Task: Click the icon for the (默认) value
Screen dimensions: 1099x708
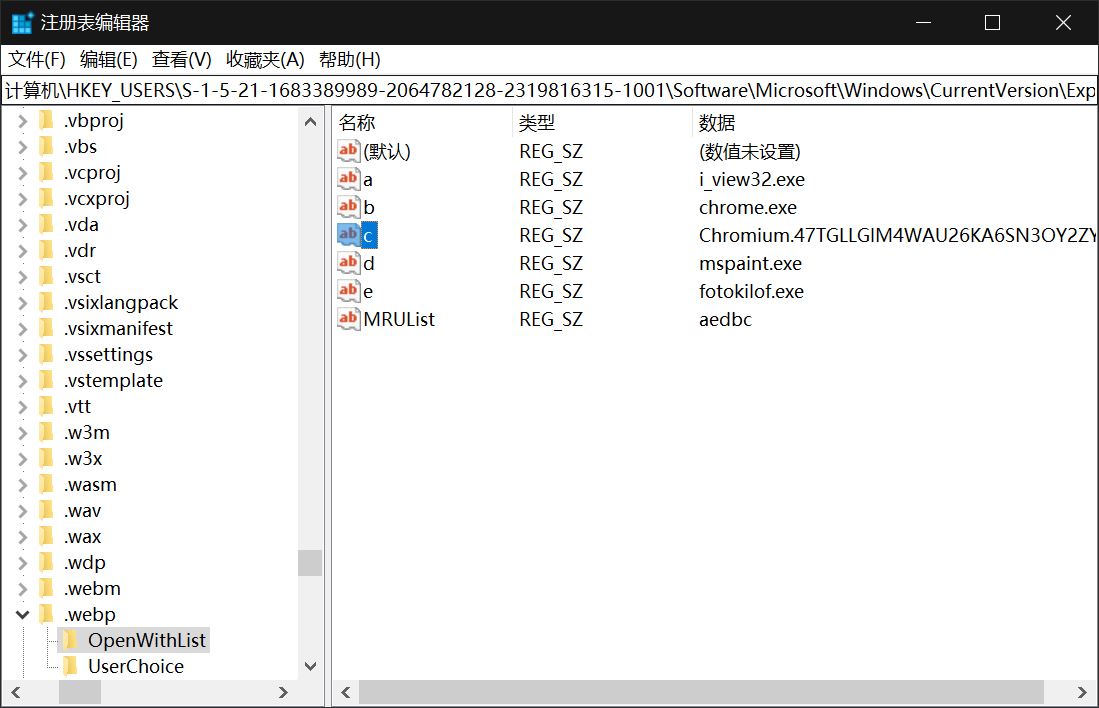Action: (348, 151)
